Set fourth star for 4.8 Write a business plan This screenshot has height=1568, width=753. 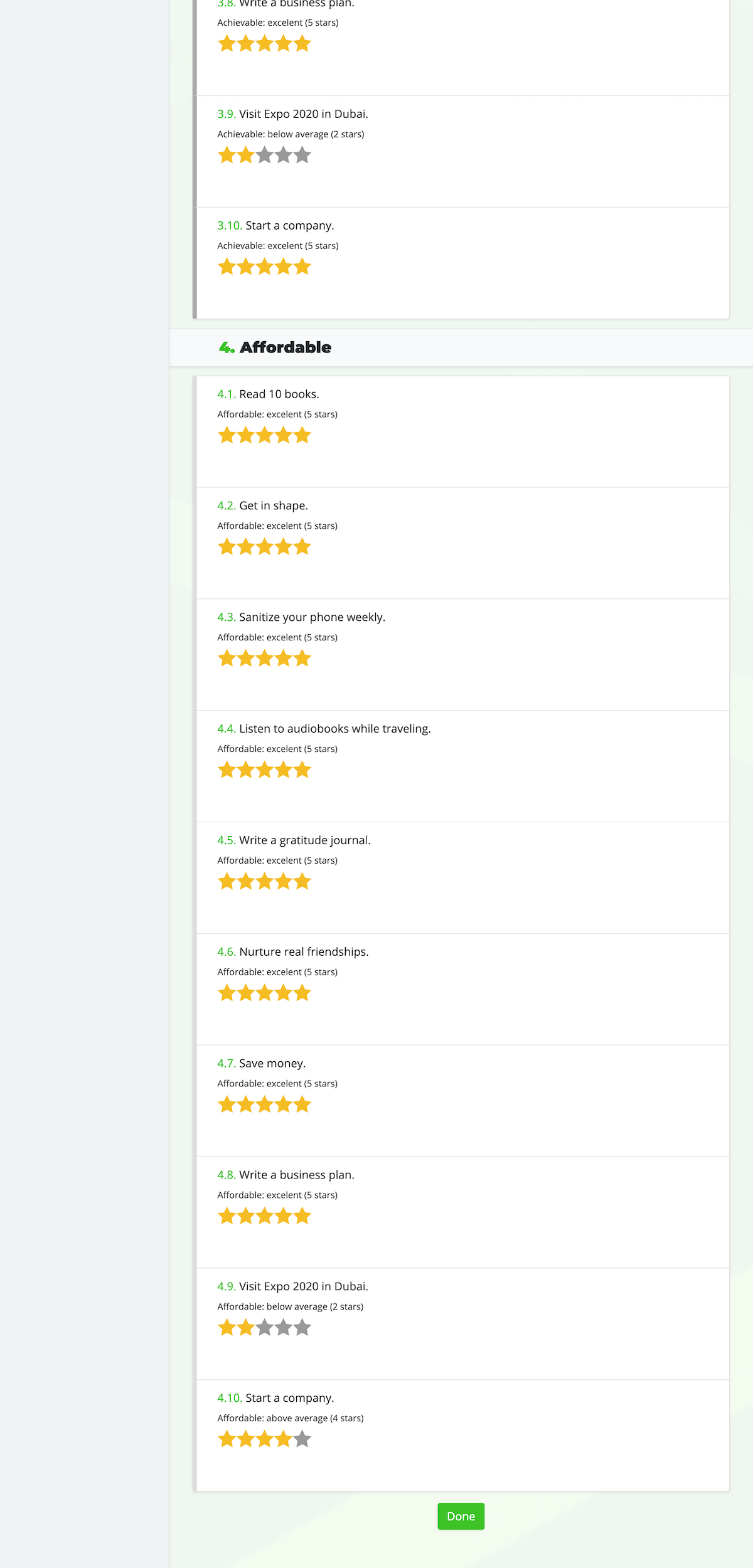point(284,1216)
